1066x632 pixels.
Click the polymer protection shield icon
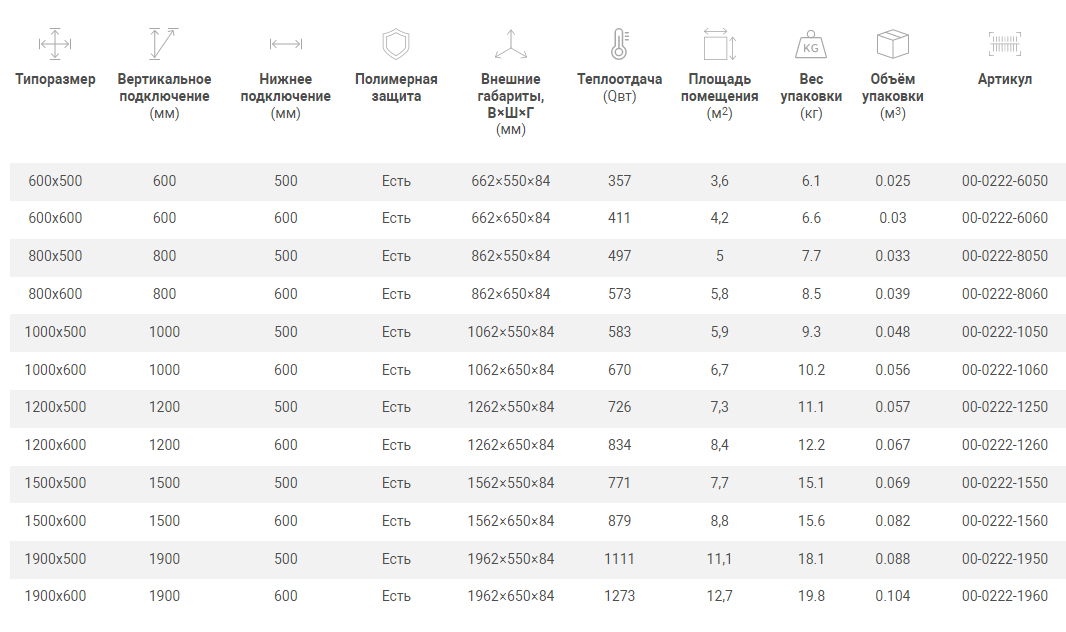pyautogui.click(x=396, y=44)
